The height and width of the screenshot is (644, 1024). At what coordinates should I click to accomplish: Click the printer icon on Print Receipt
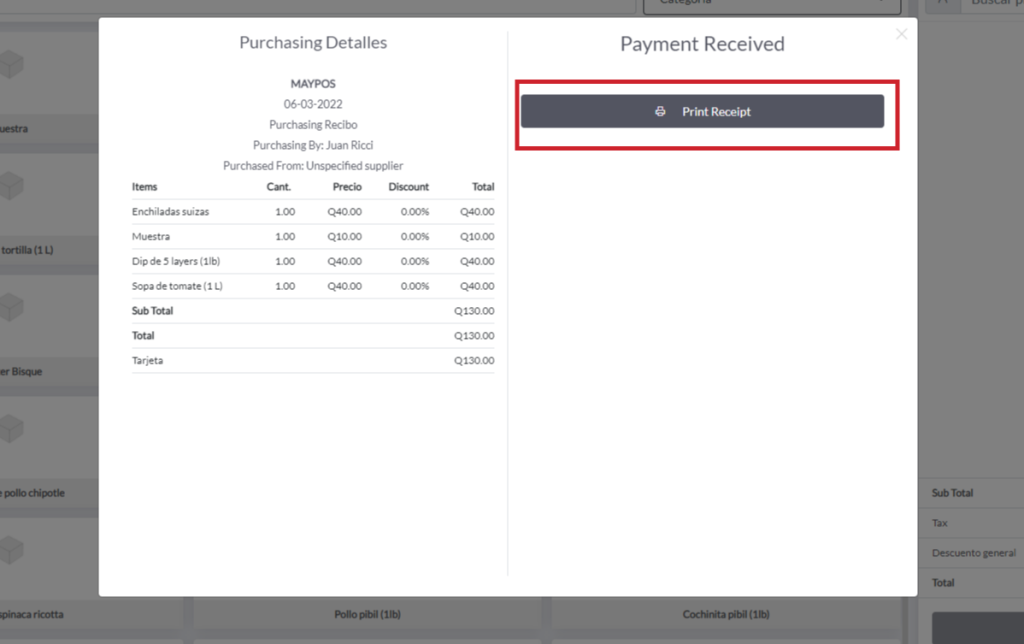(x=660, y=112)
